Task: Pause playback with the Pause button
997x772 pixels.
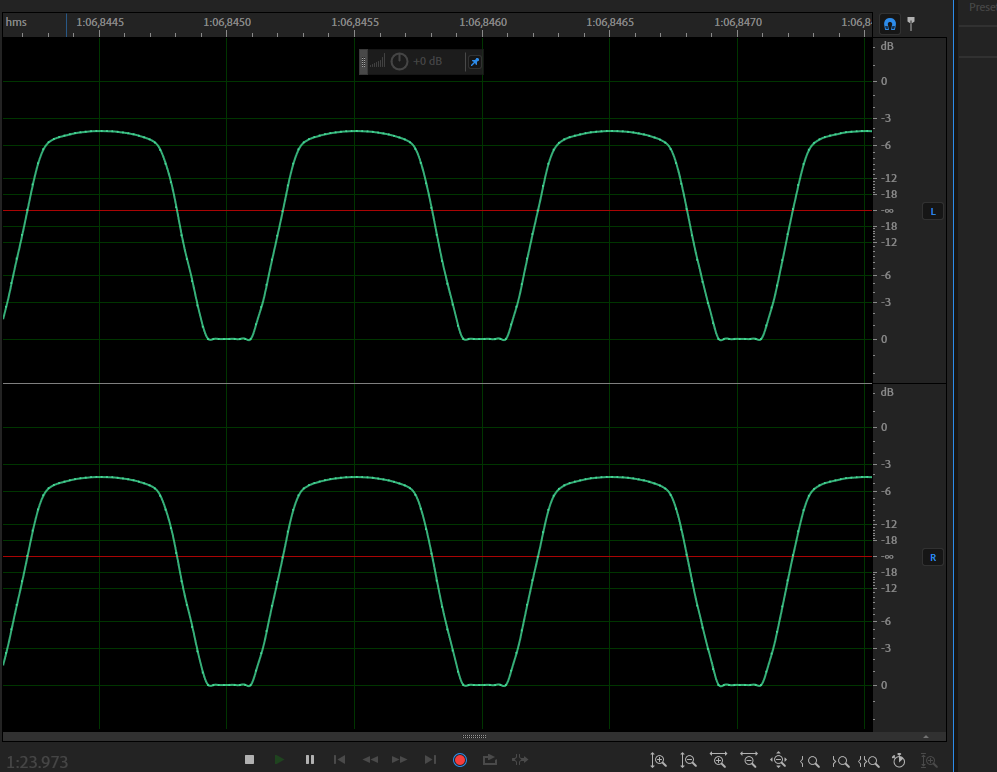Action: tap(310, 760)
